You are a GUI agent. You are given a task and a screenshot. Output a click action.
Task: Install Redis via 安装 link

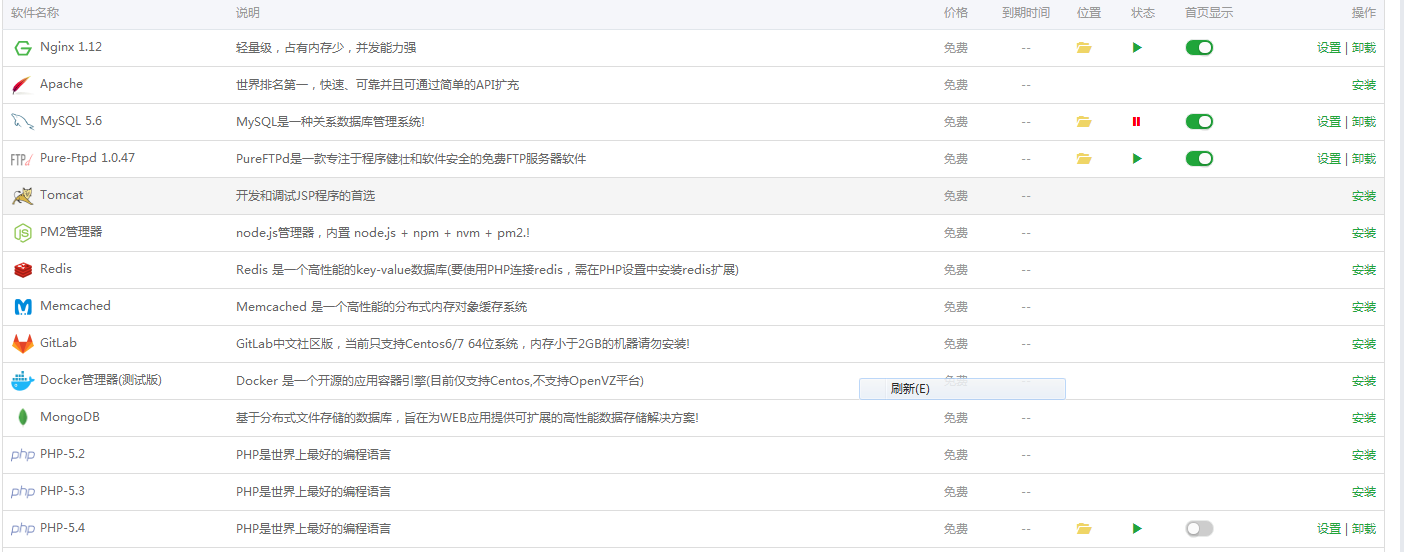coord(1364,270)
